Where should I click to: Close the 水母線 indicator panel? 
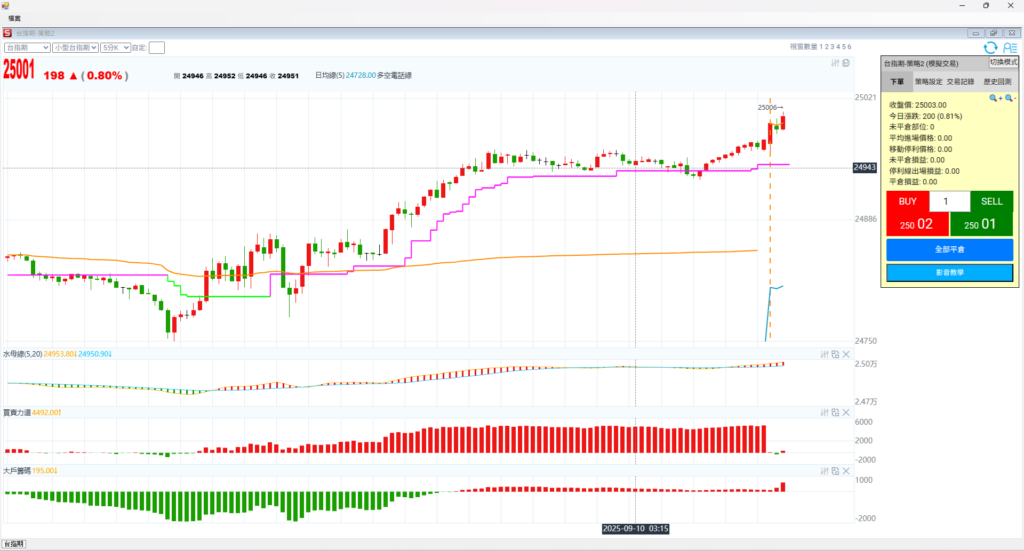pyautogui.click(x=846, y=354)
